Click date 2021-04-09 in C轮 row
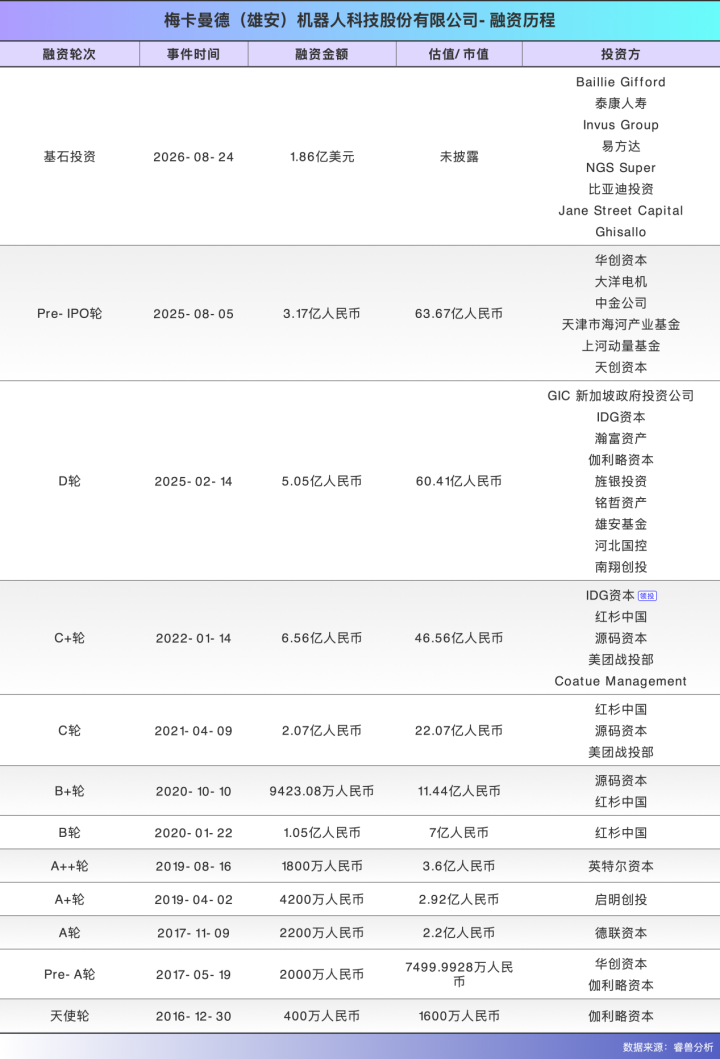Screen dimensions: 720x1059 pyautogui.click(x=193, y=730)
